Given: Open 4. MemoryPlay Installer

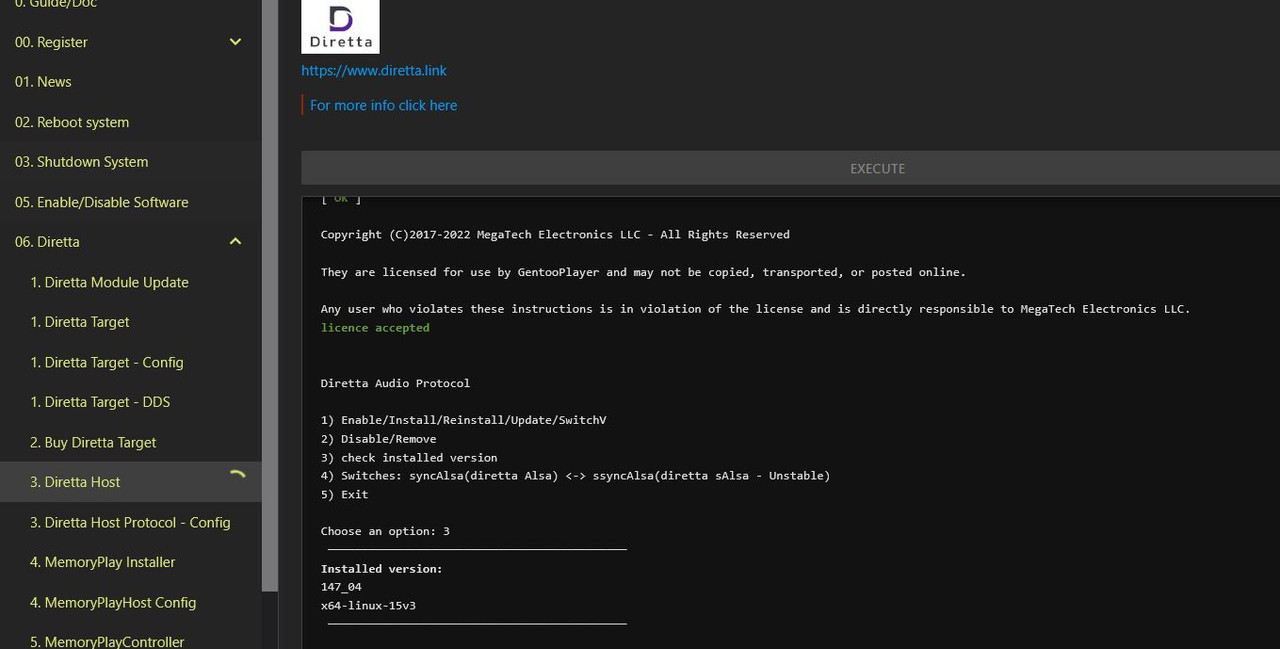Looking at the screenshot, I should (131, 562).
